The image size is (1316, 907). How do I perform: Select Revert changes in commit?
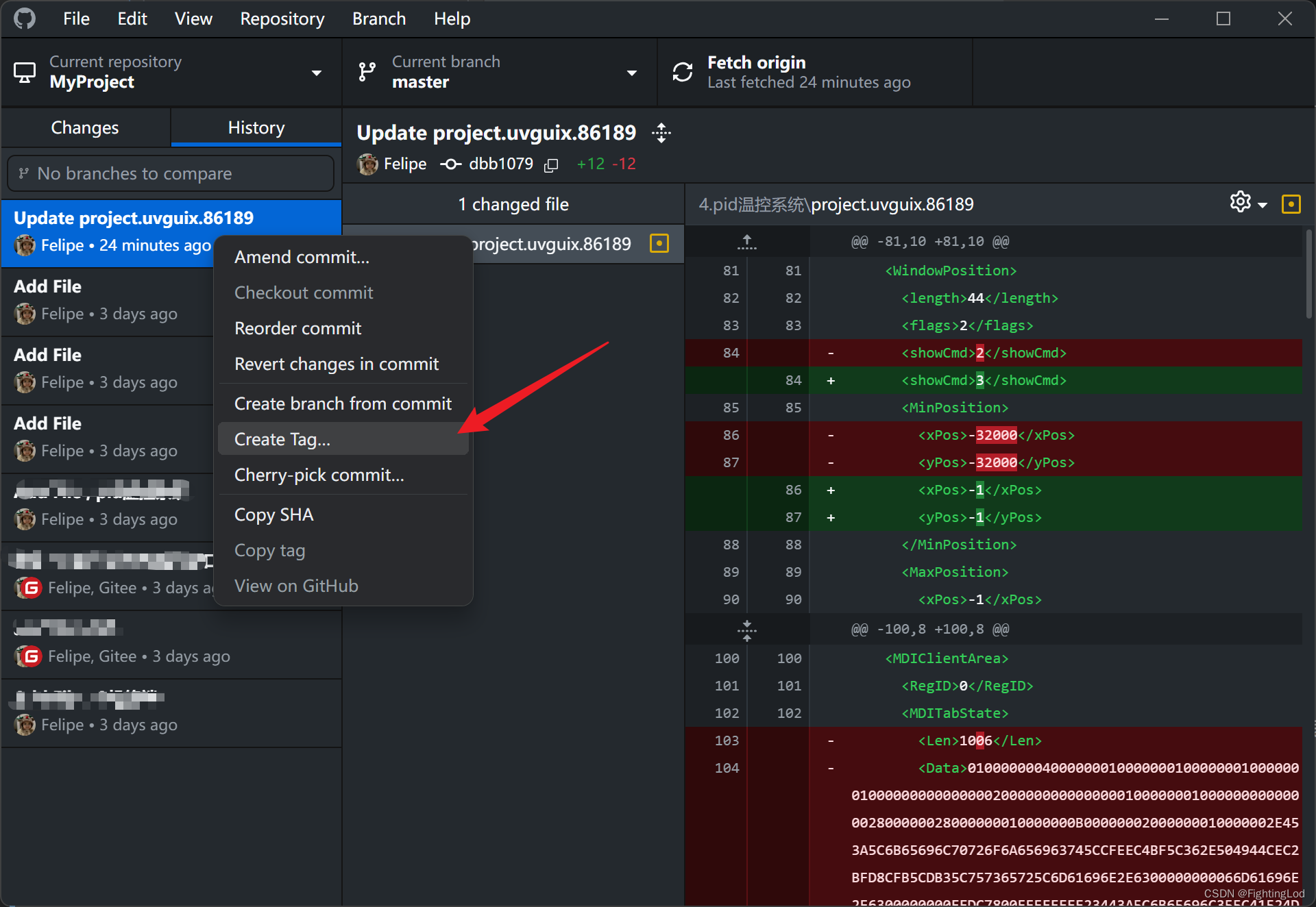coord(343,364)
